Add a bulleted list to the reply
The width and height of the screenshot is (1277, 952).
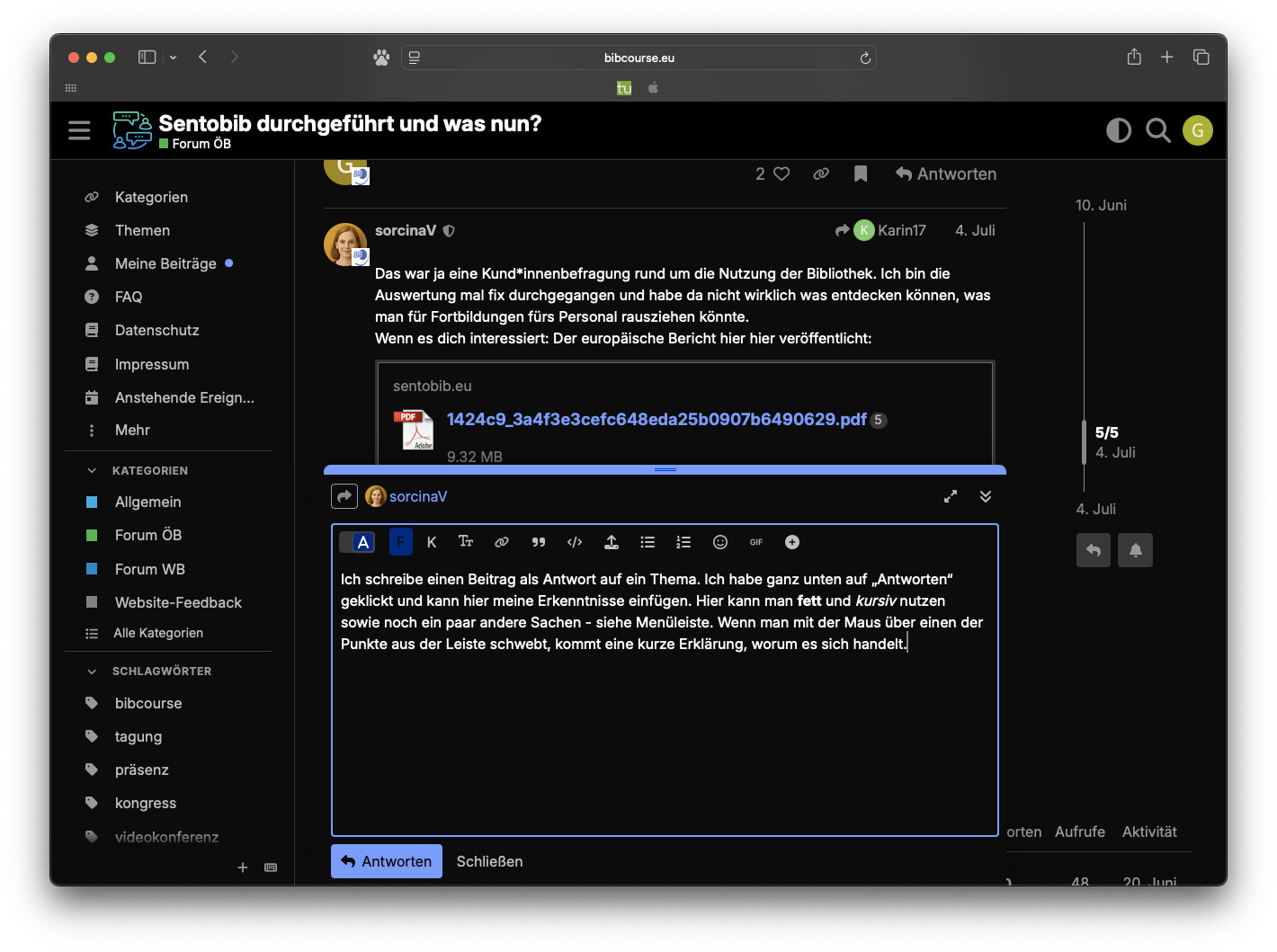click(x=647, y=542)
